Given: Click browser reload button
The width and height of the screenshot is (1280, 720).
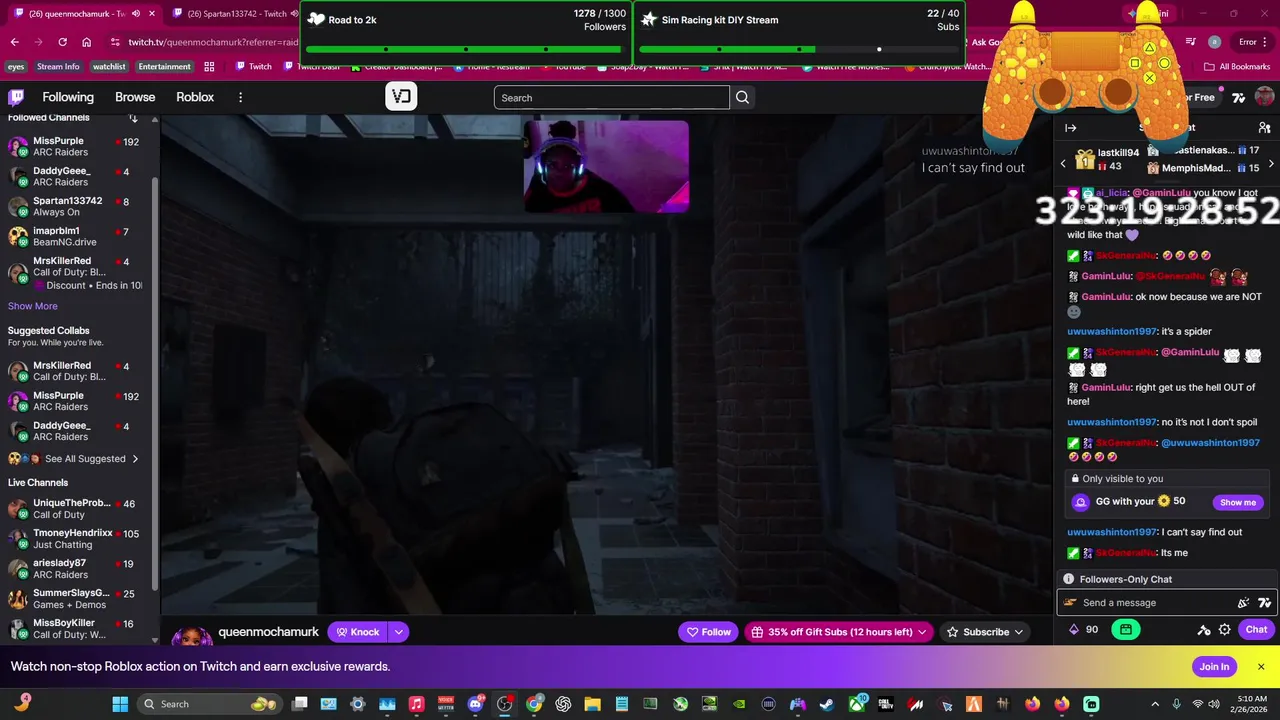Looking at the screenshot, I should click(x=62, y=42).
